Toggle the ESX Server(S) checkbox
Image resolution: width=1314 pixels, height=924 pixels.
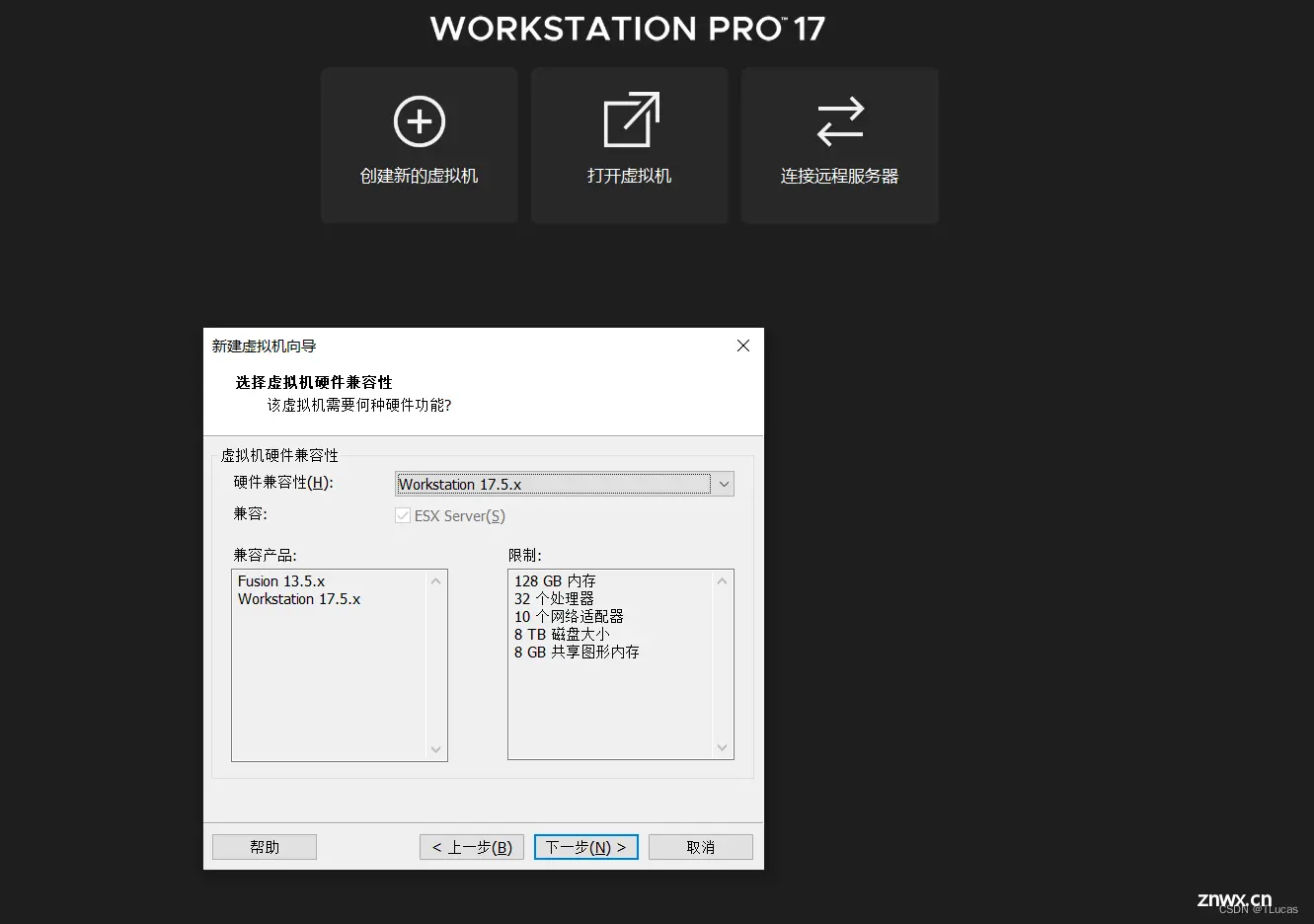click(x=403, y=515)
